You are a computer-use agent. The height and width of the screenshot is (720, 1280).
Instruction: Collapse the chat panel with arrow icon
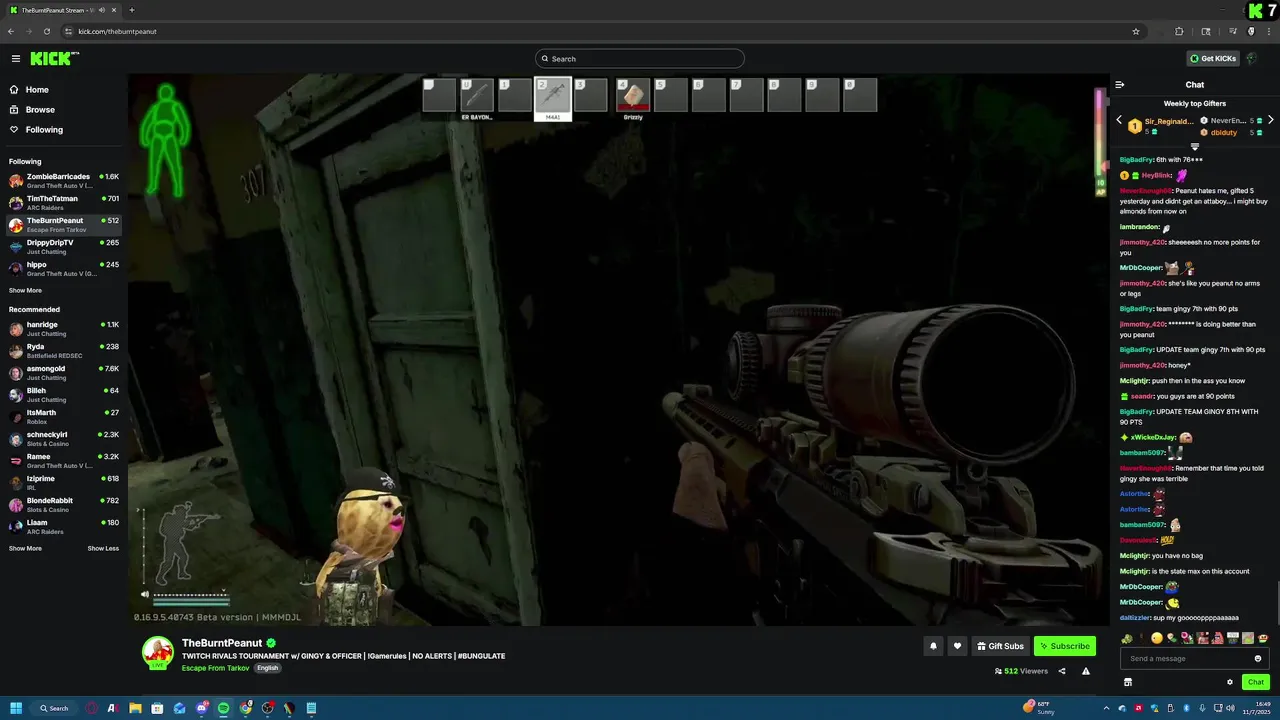pyautogui.click(x=1120, y=85)
